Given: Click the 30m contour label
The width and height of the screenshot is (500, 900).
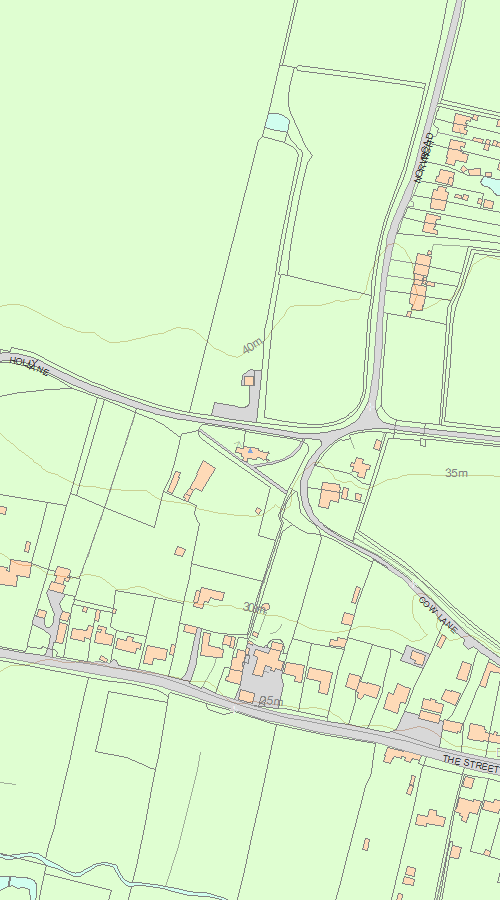Looking at the screenshot, I should (x=254, y=607).
